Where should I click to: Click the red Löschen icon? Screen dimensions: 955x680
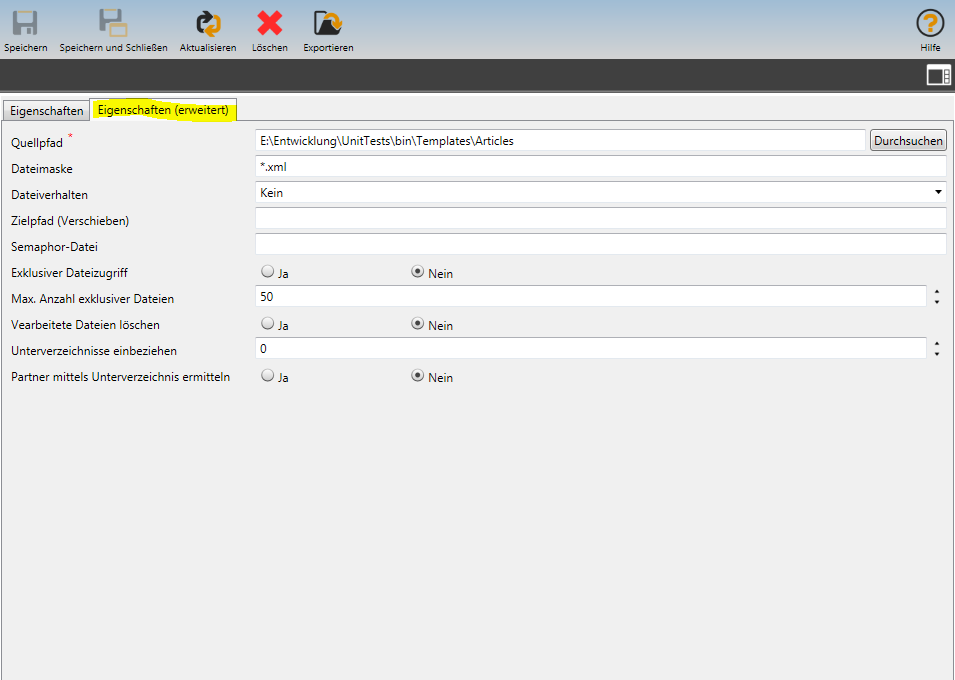click(x=269, y=24)
